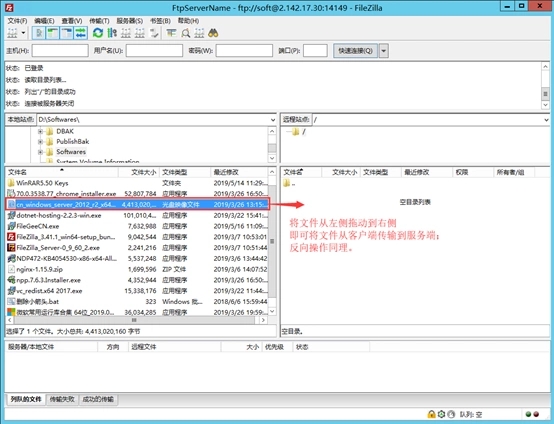Open the 服务器(S) menu
Image resolution: width=554 pixels, height=424 pixels.
tap(130, 21)
